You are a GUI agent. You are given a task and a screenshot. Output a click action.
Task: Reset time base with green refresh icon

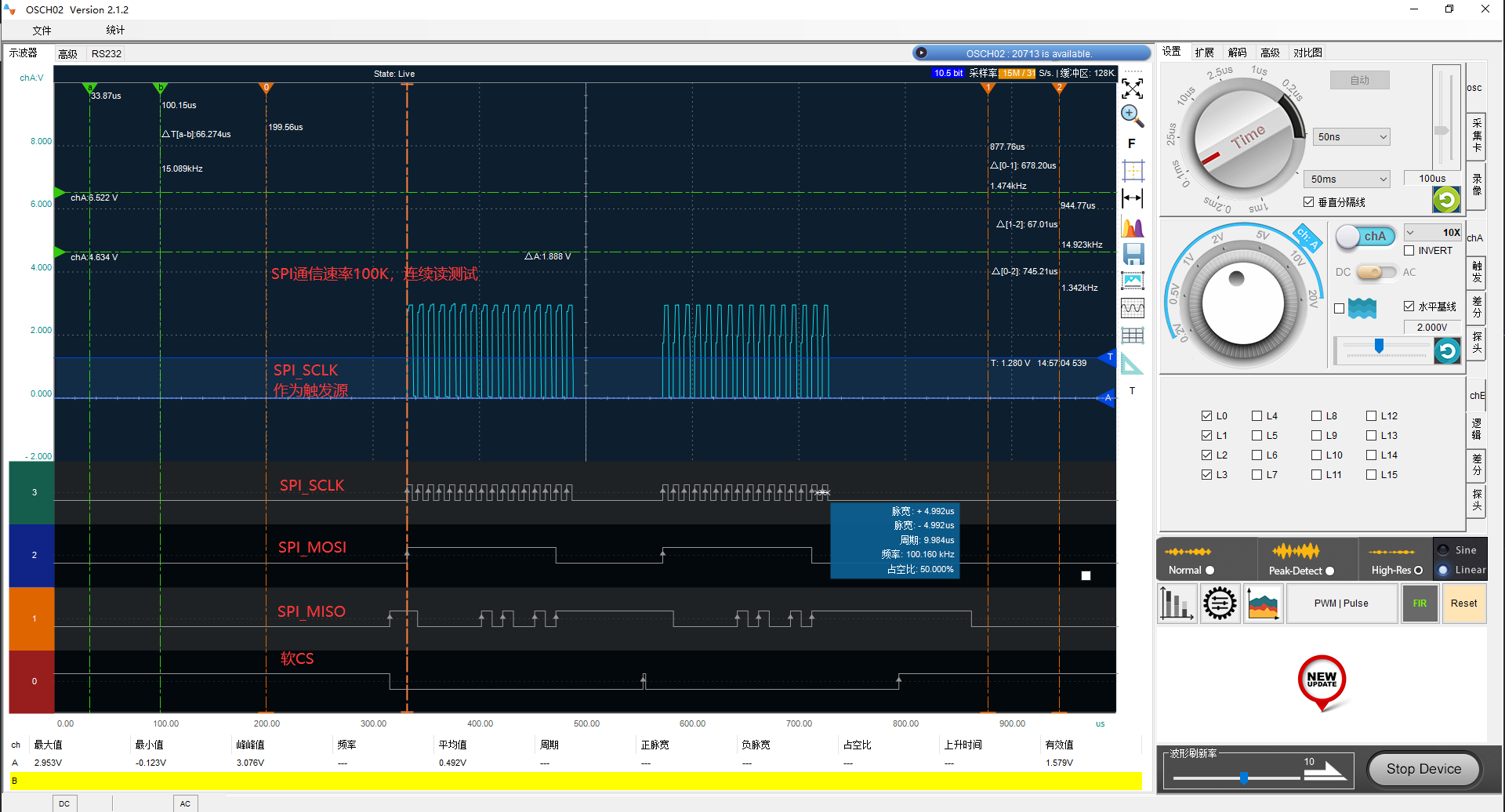[x=1446, y=200]
